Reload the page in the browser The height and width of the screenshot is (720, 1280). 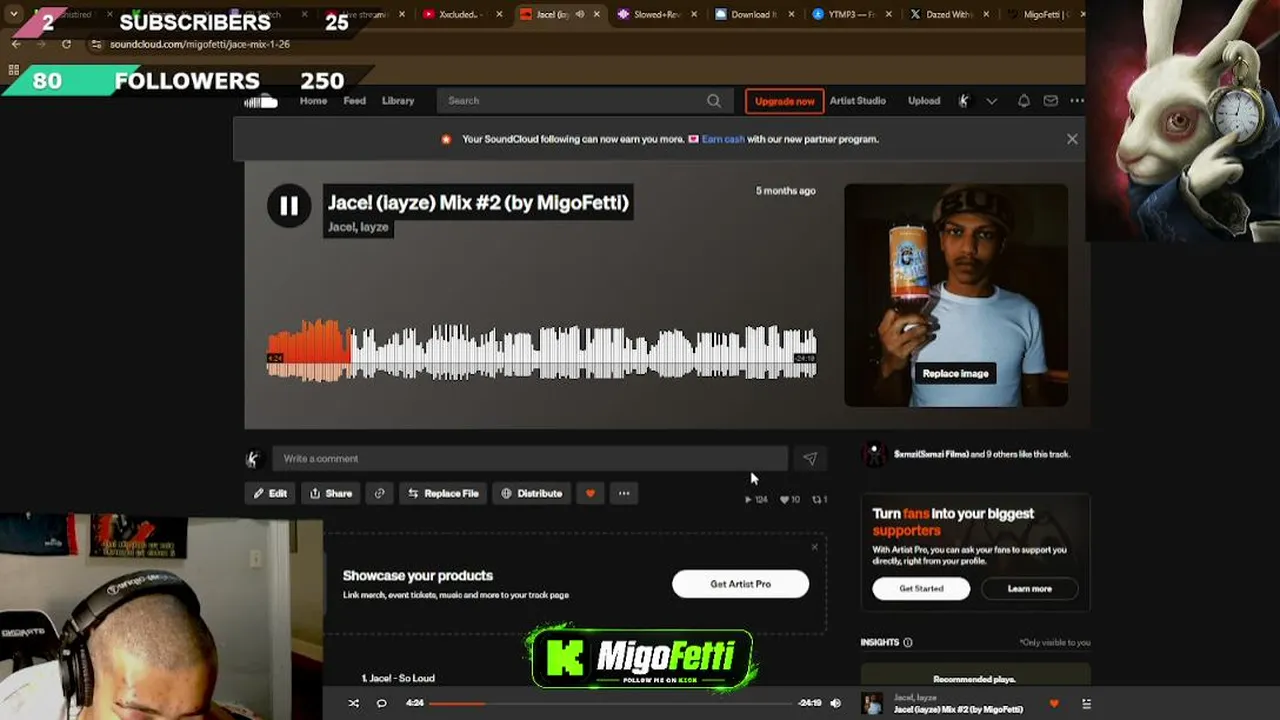pos(66,44)
